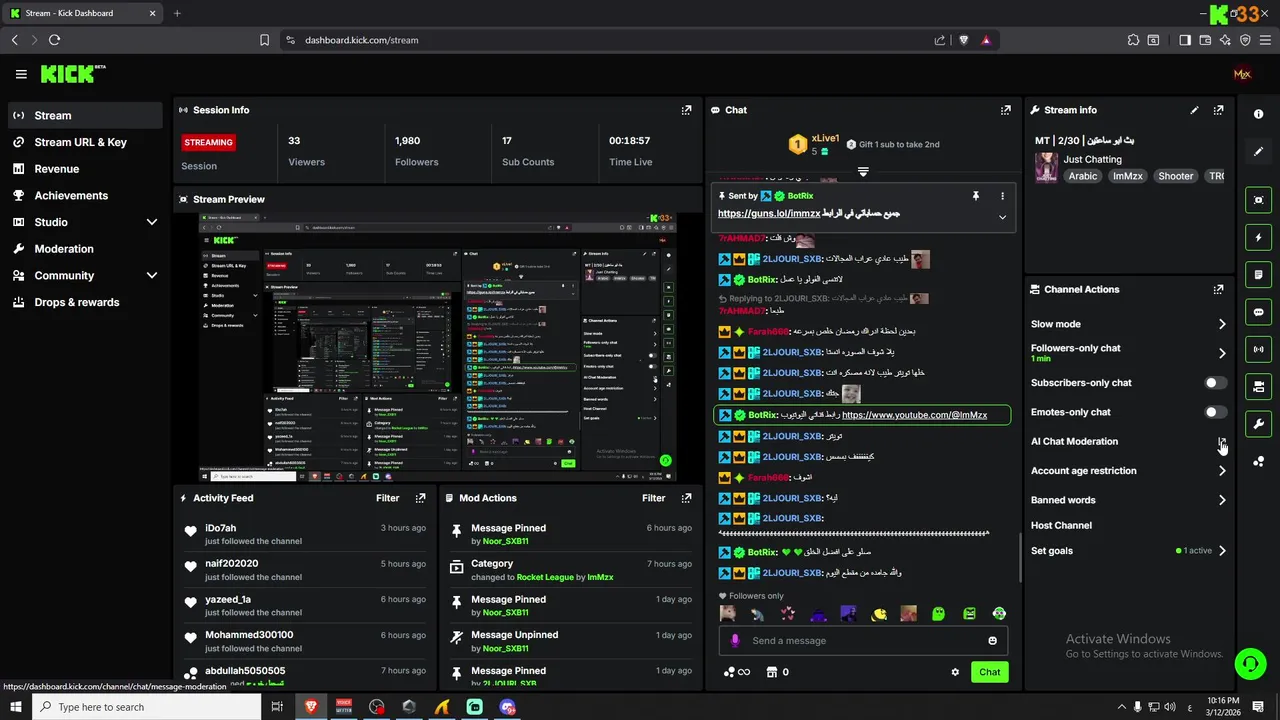The width and height of the screenshot is (1280, 720).
Task: Click the channel points dots icon in right sidebar
Action: (x=1259, y=461)
